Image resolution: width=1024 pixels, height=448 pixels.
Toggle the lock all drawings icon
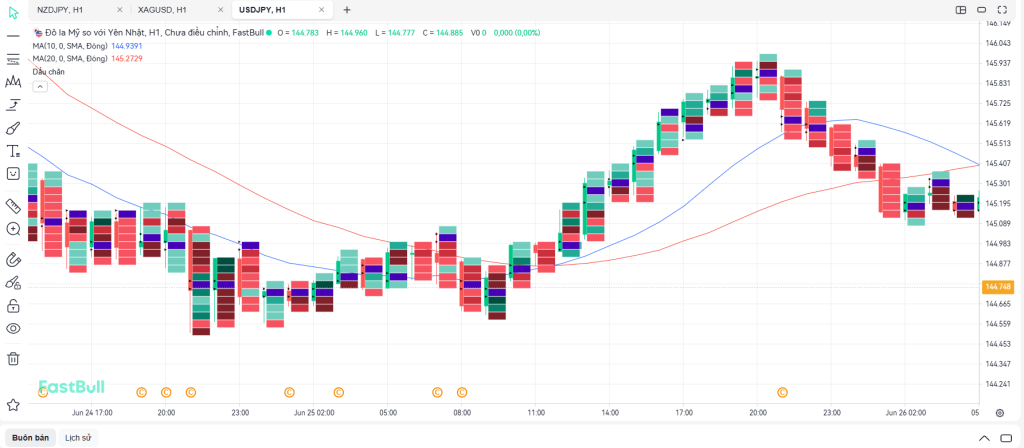(x=14, y=306)
